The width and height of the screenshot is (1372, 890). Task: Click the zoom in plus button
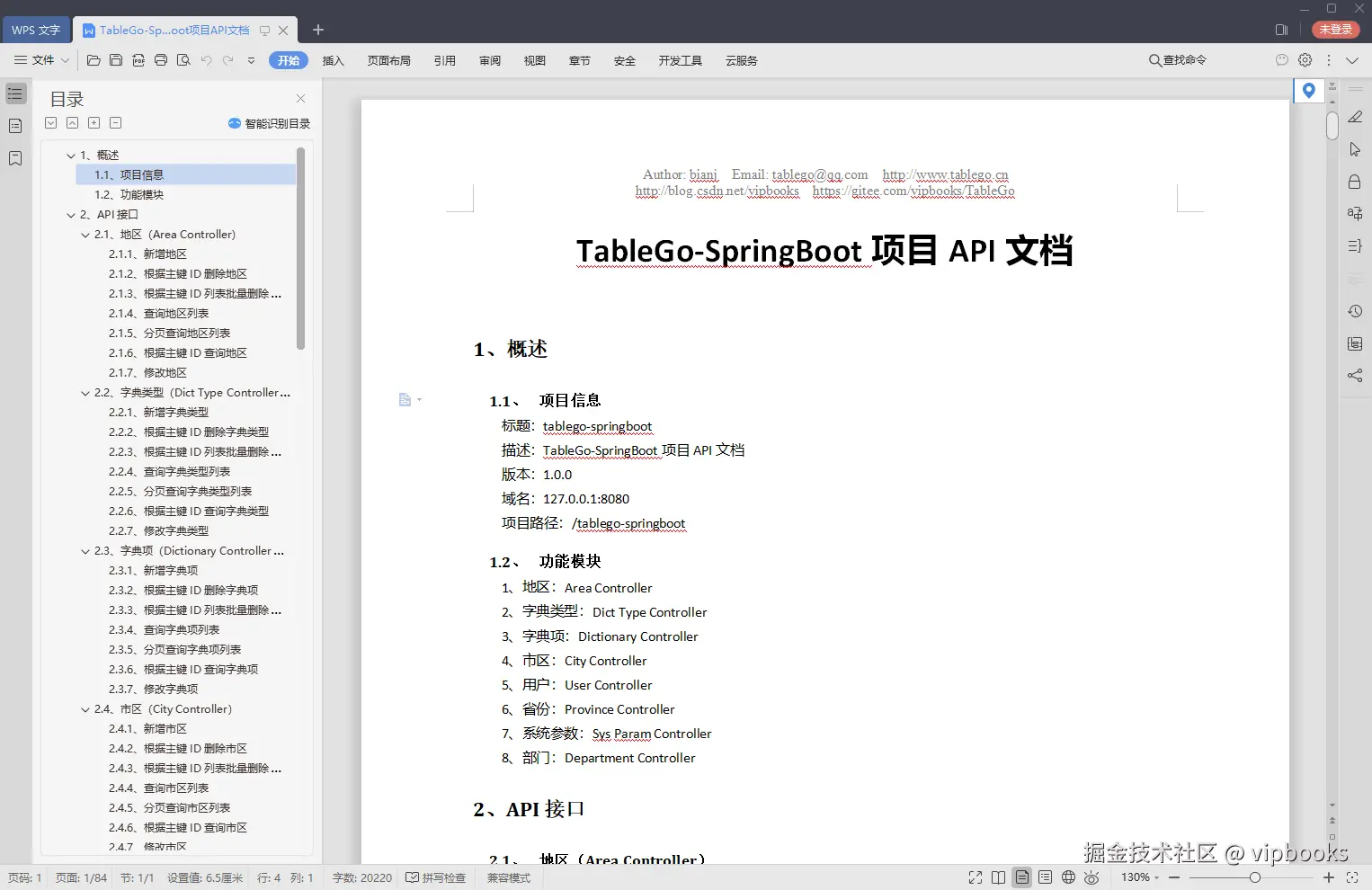click(x=1329, y=877)
